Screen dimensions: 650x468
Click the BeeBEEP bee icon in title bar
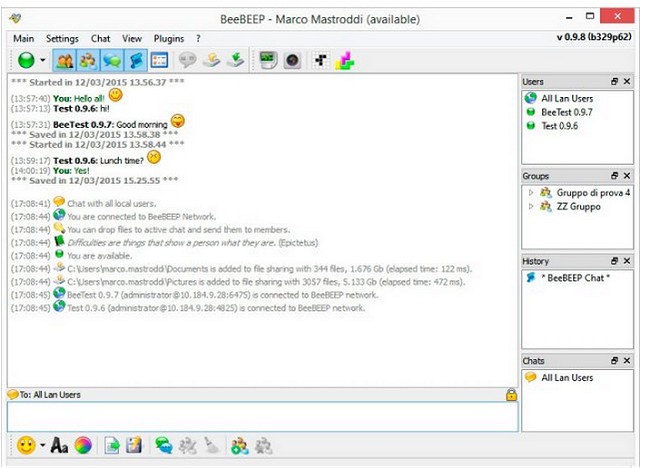[x=15, y=18]
